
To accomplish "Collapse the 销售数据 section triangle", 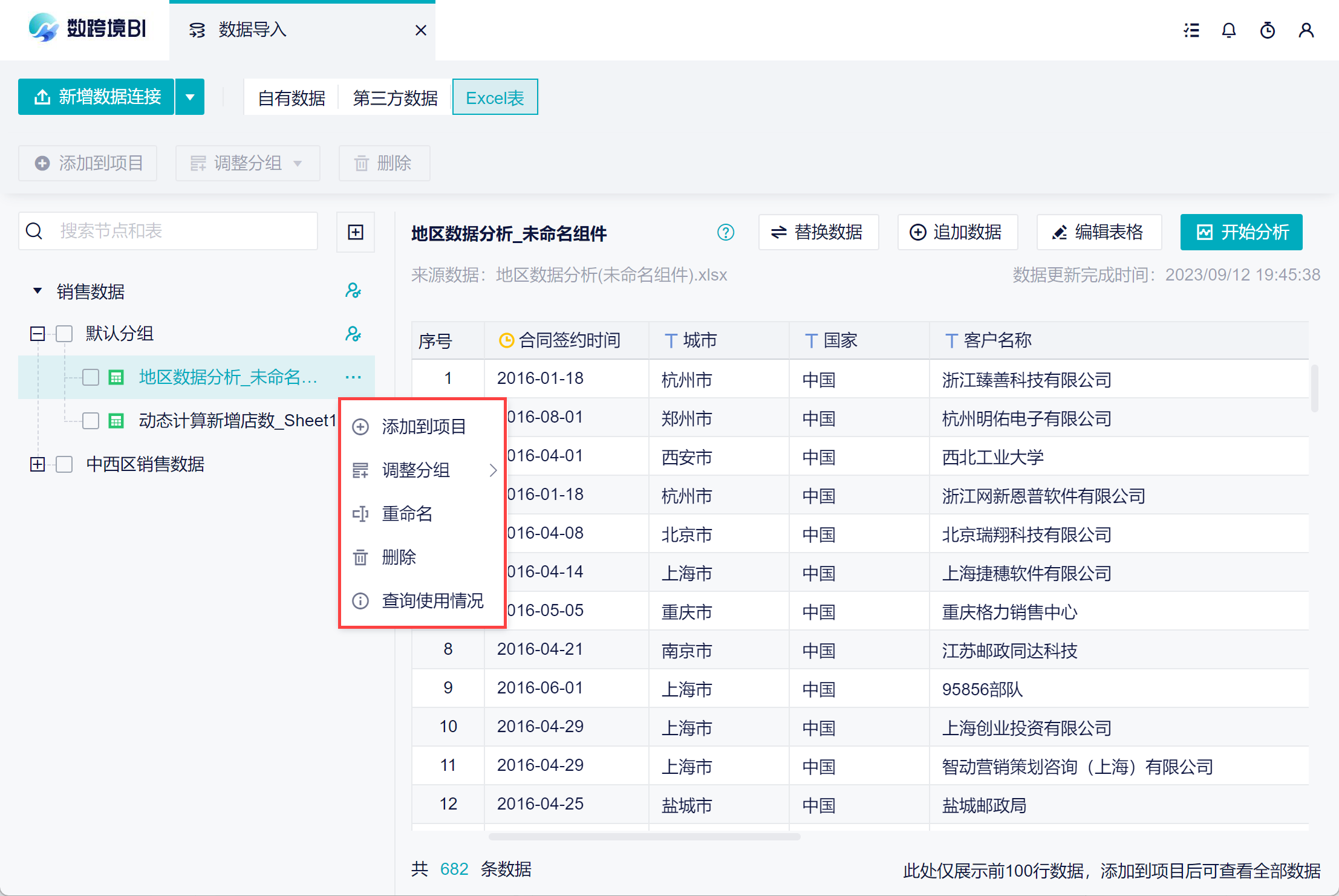I will (x=37, y=291).
